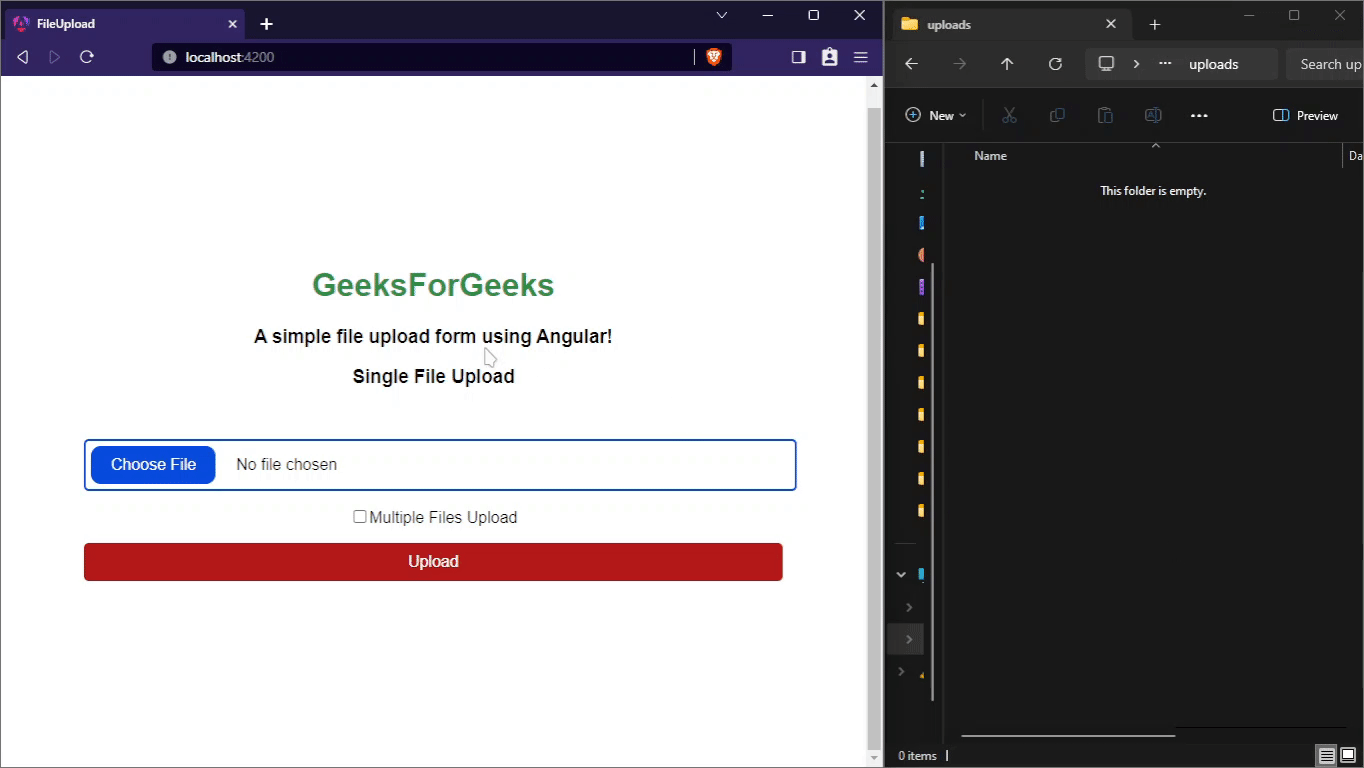Viewport: 1364px width, 768px height.
Task: Click the Rename icon in Explorer toolbar
Action: point(1153,115)
